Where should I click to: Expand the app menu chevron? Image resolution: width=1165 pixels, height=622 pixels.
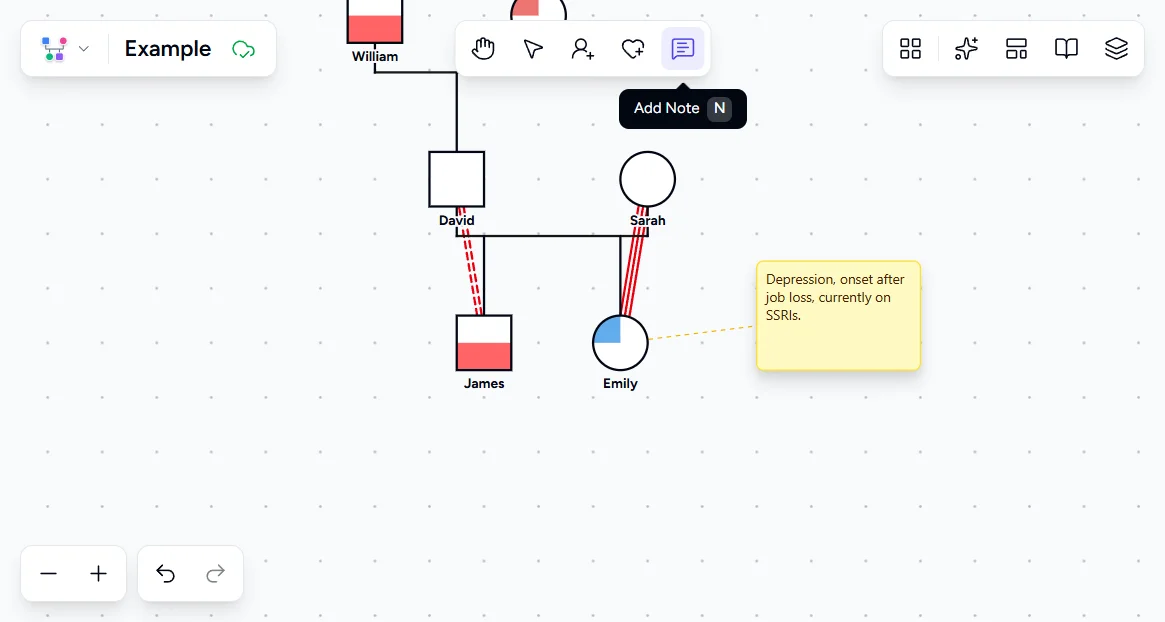click(84, 49)
